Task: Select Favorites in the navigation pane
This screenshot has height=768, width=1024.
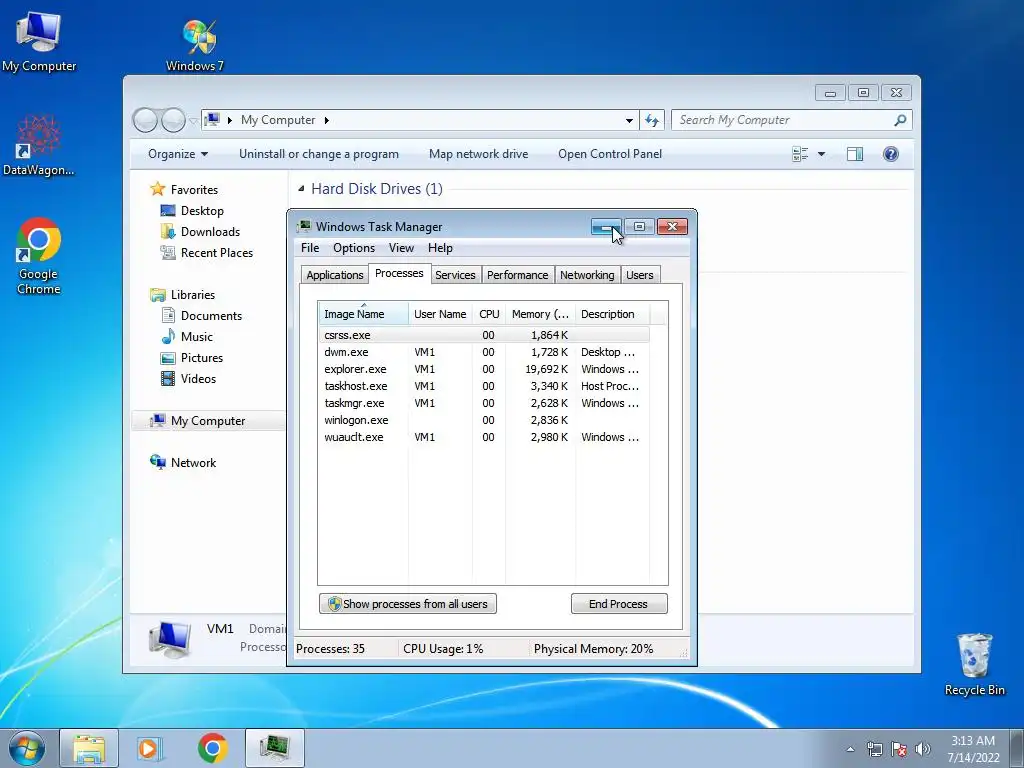Action: pyautogui.click(x=194, y=189)
